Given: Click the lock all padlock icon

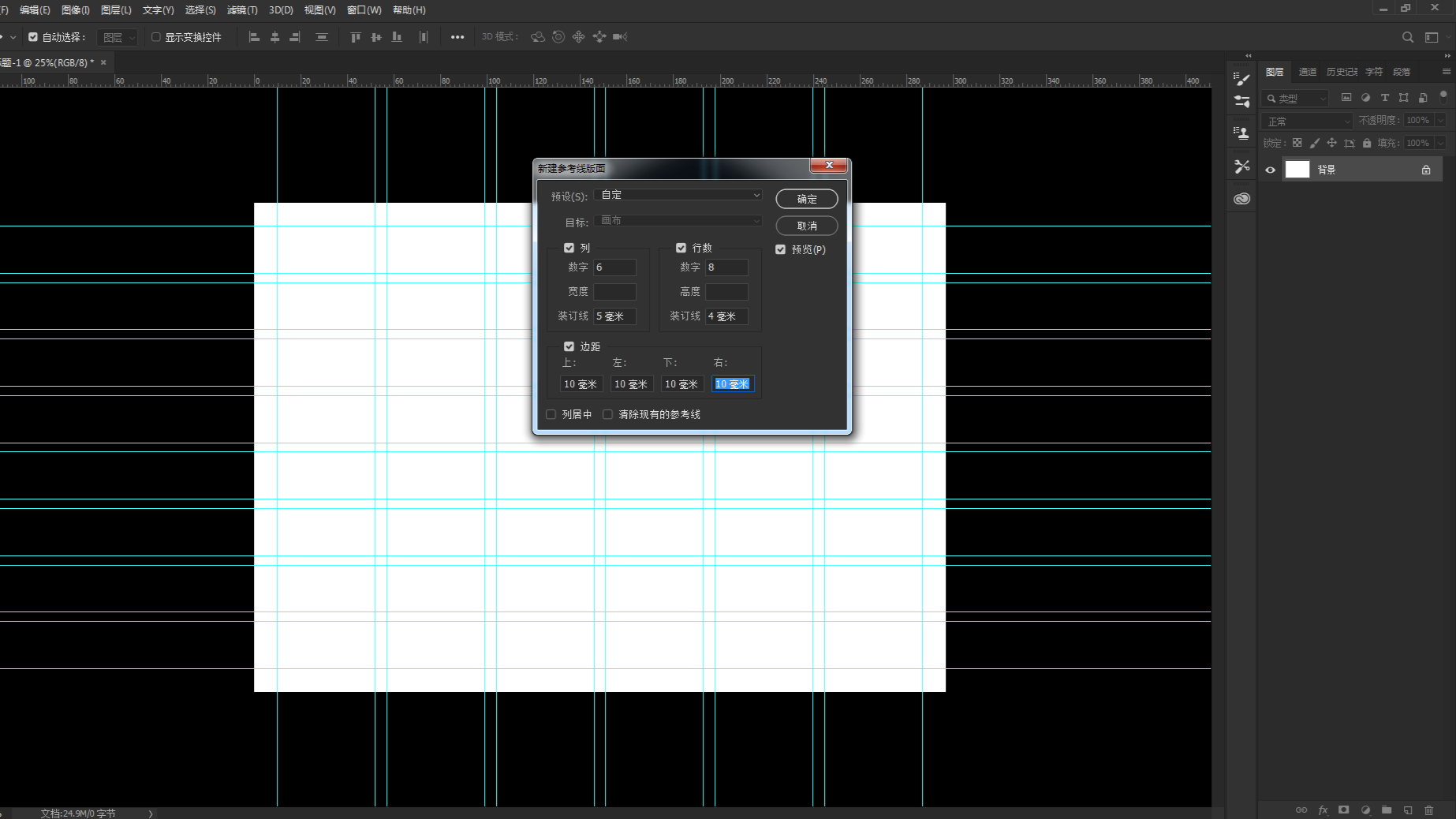Looking at the screenshot, I should 1367,143.
